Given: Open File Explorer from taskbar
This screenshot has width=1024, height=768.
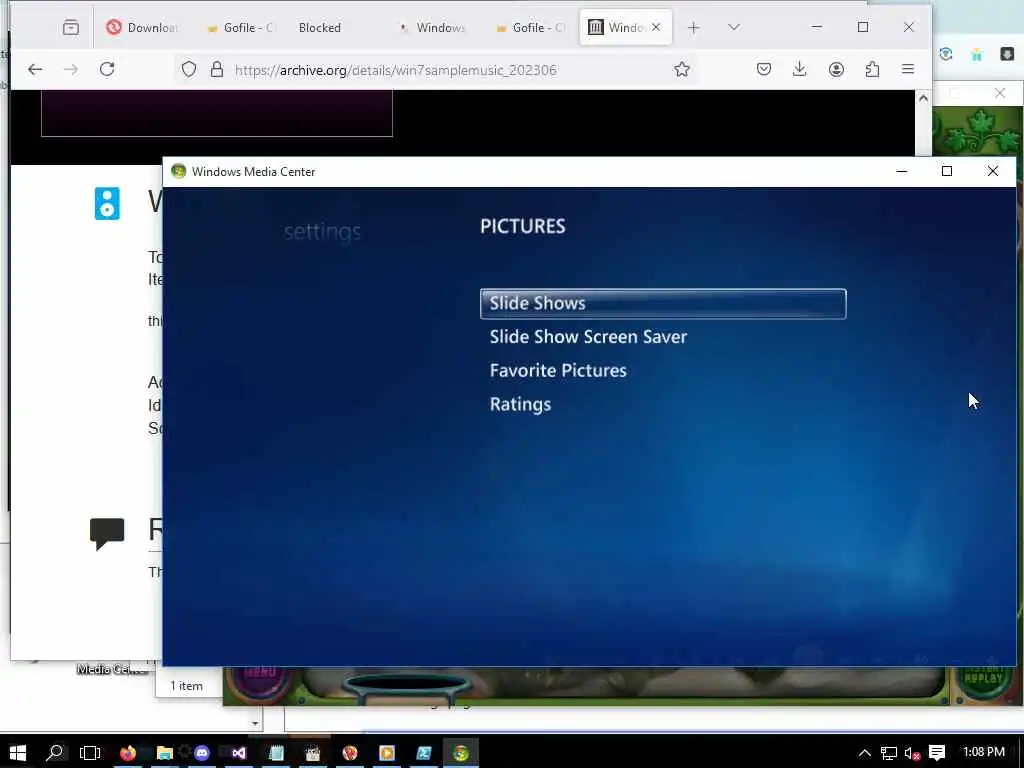Looking at the screenshot, I should pos(165,752).
